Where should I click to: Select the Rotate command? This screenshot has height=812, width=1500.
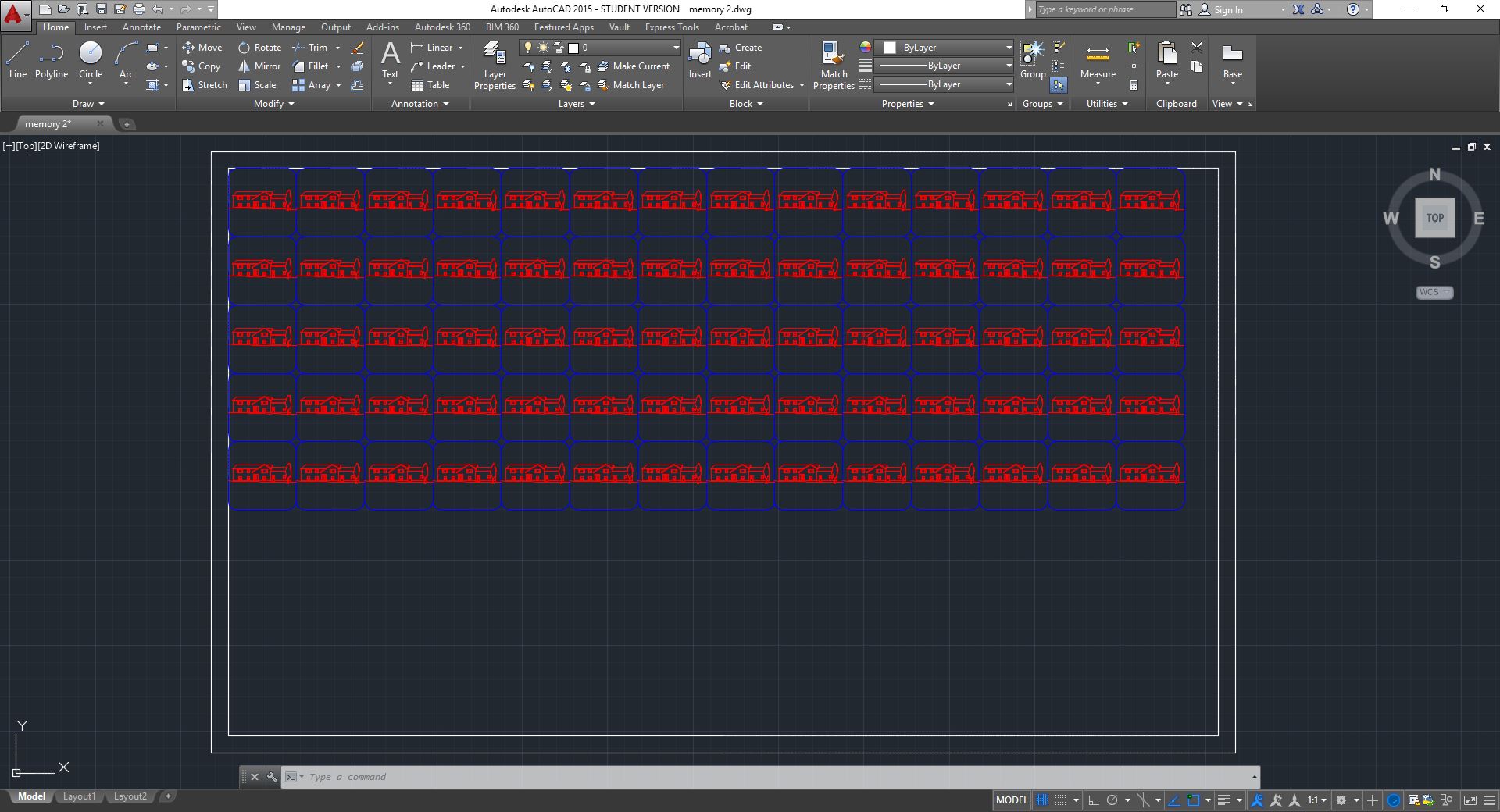(x=260, y=48)
